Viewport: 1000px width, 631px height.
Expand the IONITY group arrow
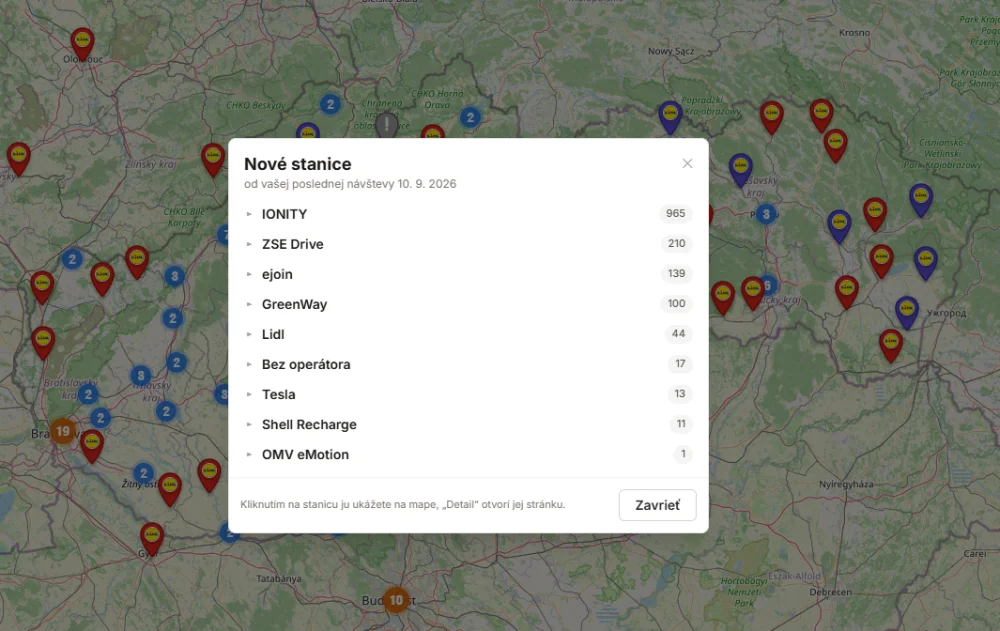coord(249,214)
